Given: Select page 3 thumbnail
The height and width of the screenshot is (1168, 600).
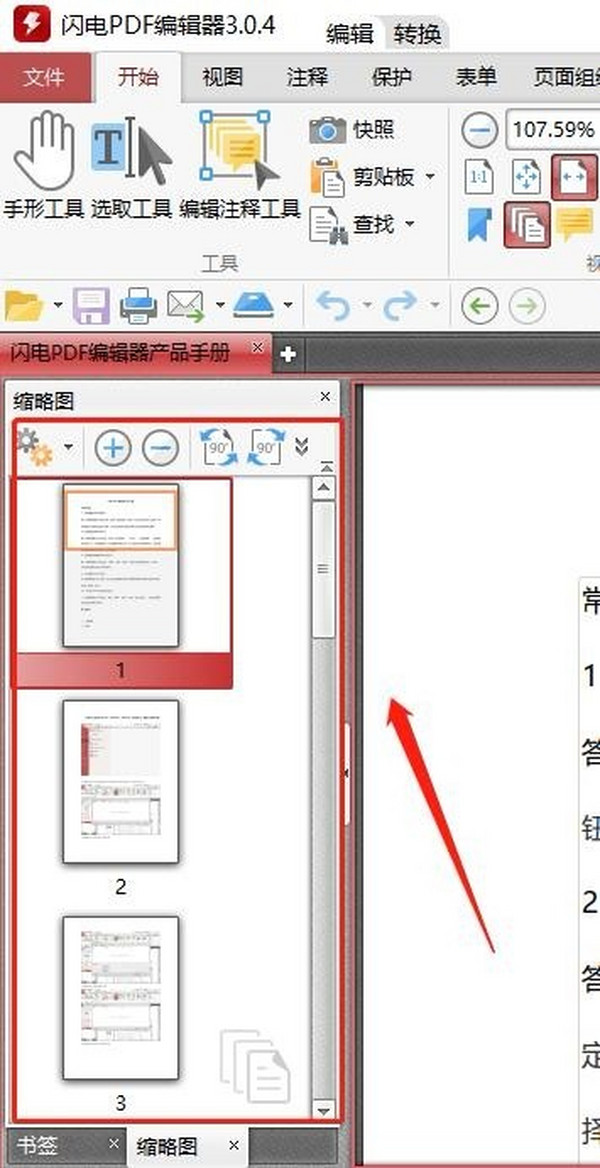Looking at the screenshot, I should (x=121, y=997).
